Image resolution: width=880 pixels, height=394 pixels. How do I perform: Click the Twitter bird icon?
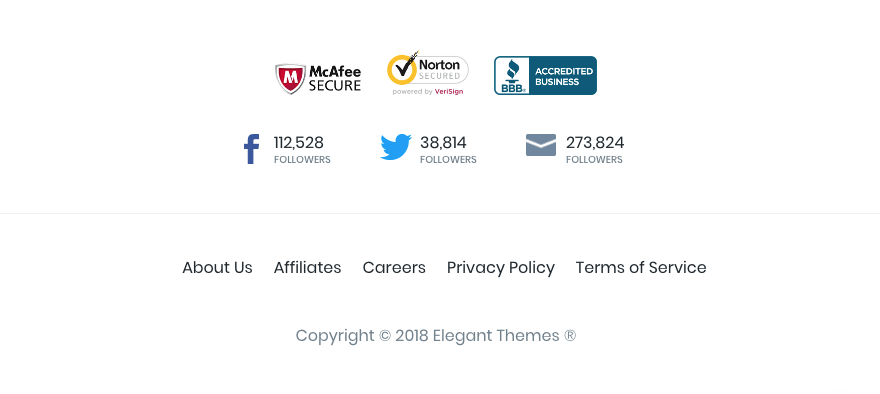[x=396, y=147]
